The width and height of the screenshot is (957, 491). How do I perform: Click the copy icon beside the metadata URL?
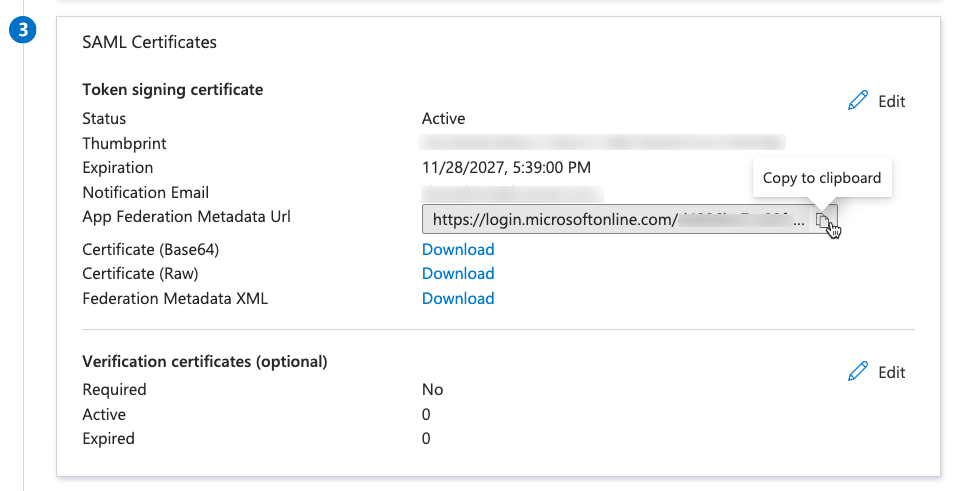822,220
